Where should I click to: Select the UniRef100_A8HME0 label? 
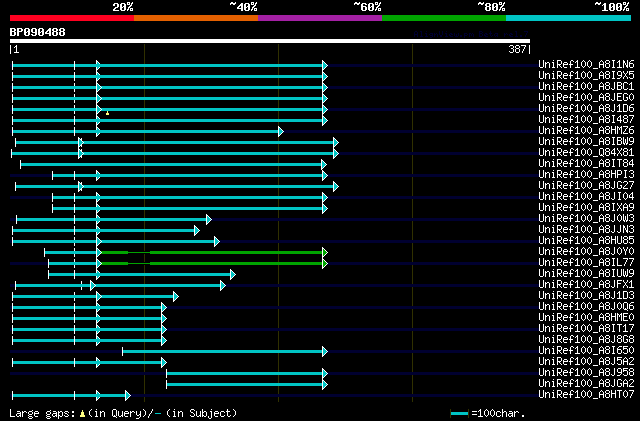point(586,318)
